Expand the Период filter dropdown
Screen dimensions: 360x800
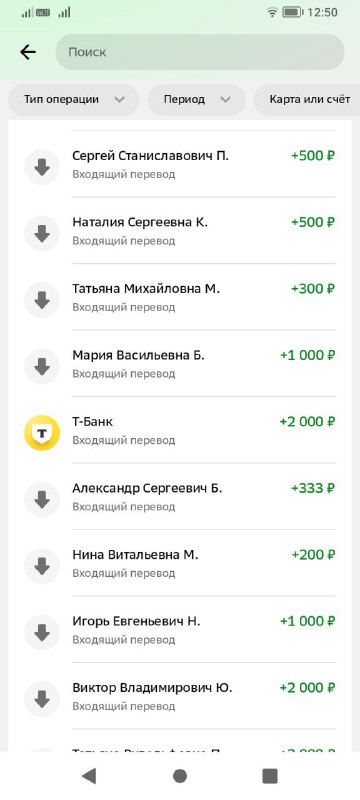pyautogui.click(x=196, y=99)
